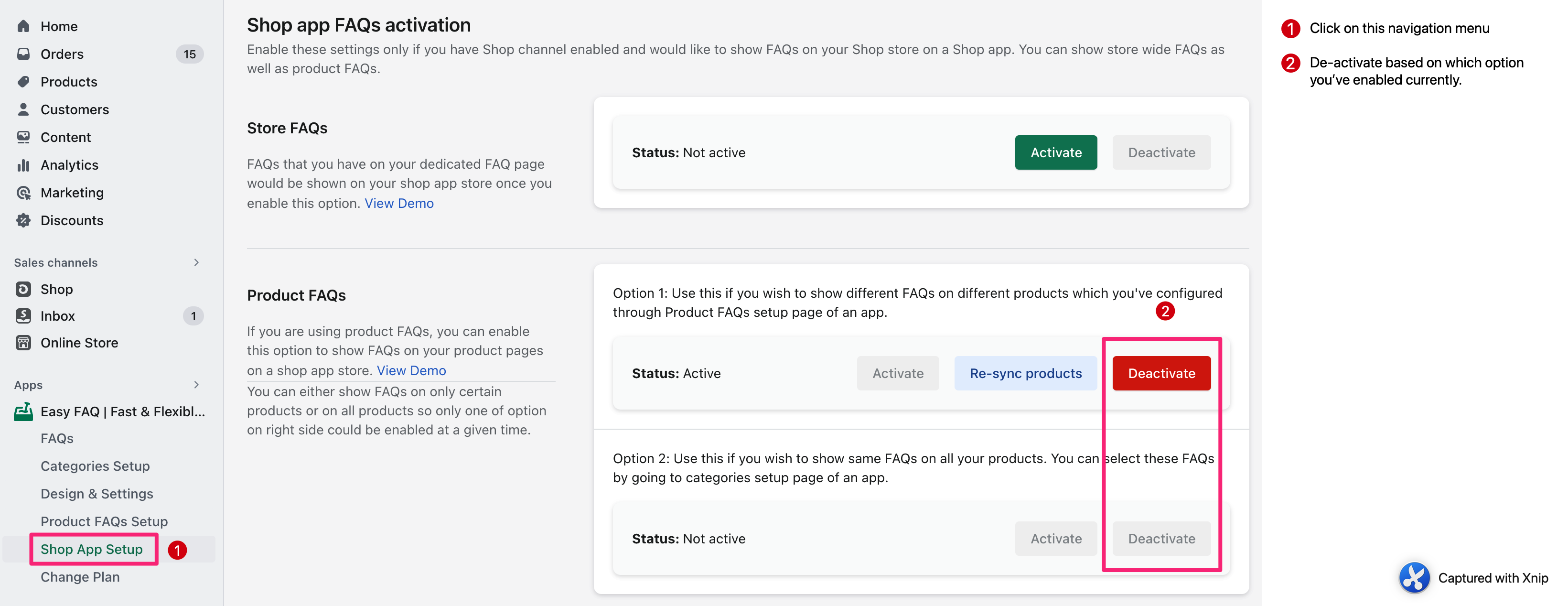
Task: Activate Store FAQs with green button
Action: pyautogui.click(x=1055, y=153)
